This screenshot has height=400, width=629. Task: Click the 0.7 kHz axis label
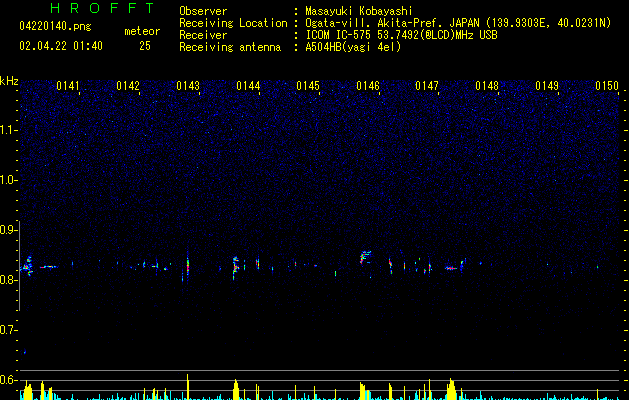pyautogui.click(x=8, y=330)
